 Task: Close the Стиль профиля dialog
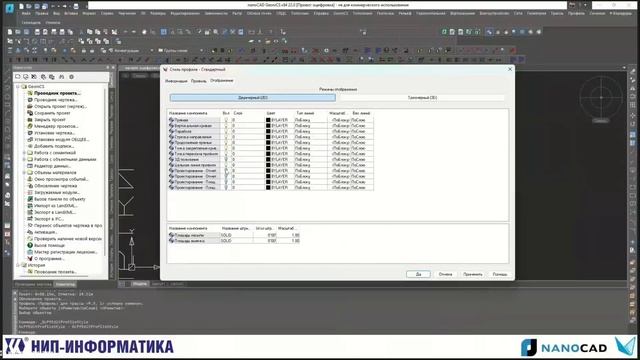pyautogui.click(x=510, y=69)
